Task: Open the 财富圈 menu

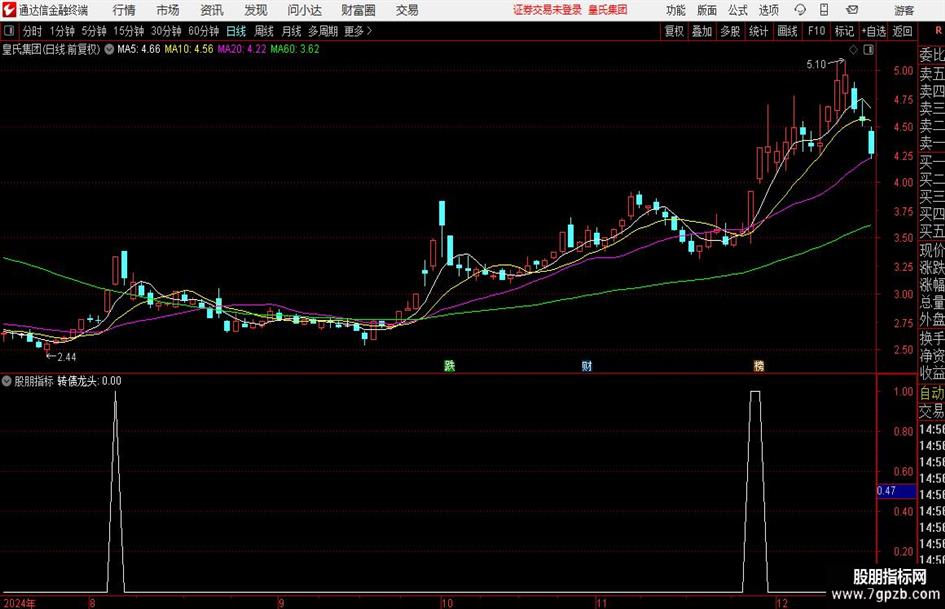Action: pos(358,10)
